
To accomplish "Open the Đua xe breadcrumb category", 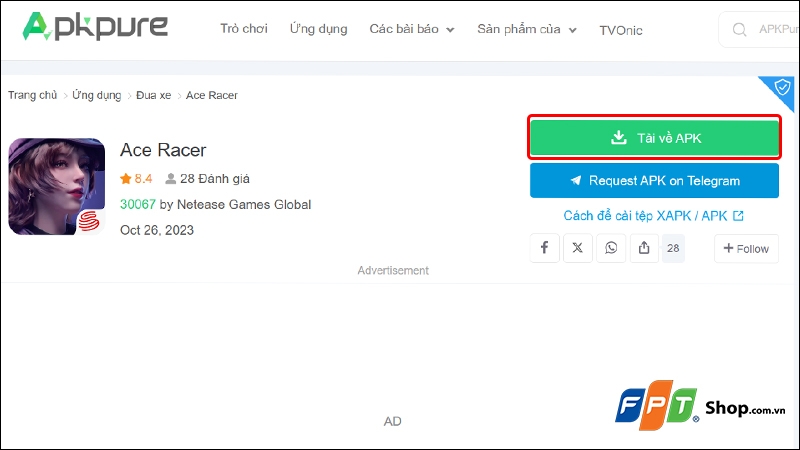I will (x=154, y=95).
